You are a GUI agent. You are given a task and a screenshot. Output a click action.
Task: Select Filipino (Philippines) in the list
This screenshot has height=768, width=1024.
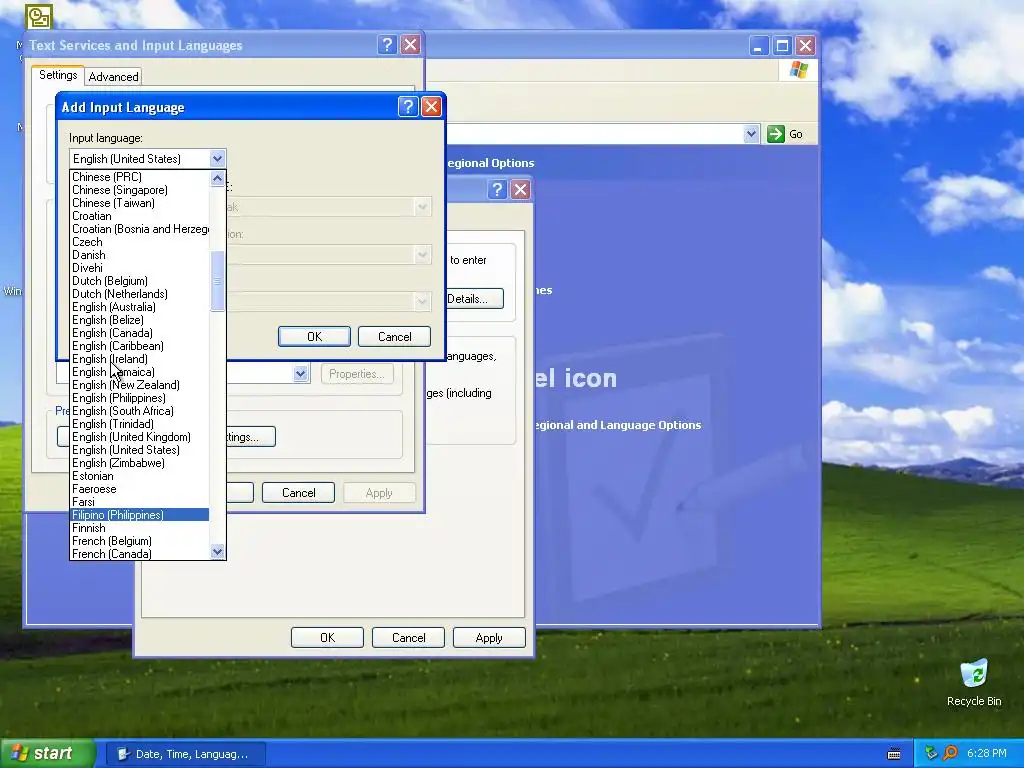coord(140,515)
